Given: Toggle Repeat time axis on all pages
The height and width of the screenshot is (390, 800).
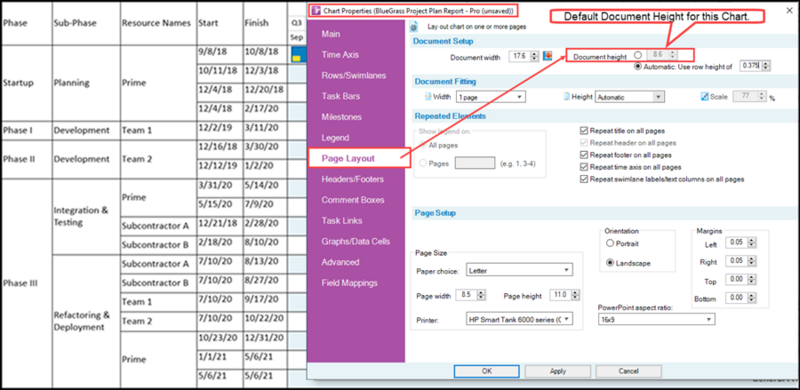Looking at the screenshot, I should pyautogui.click(x=584, y=167).
